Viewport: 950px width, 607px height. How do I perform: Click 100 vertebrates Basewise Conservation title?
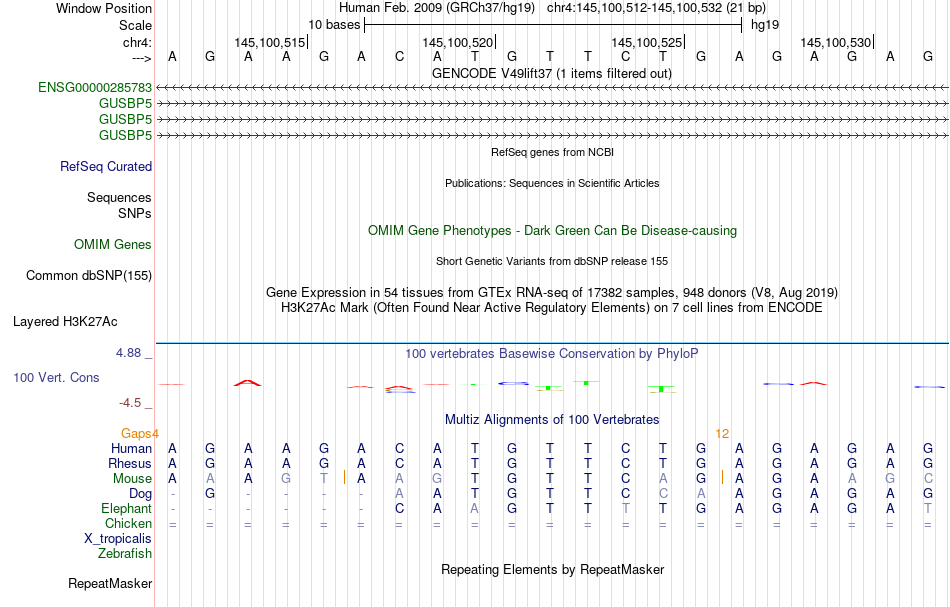point(552,354)
